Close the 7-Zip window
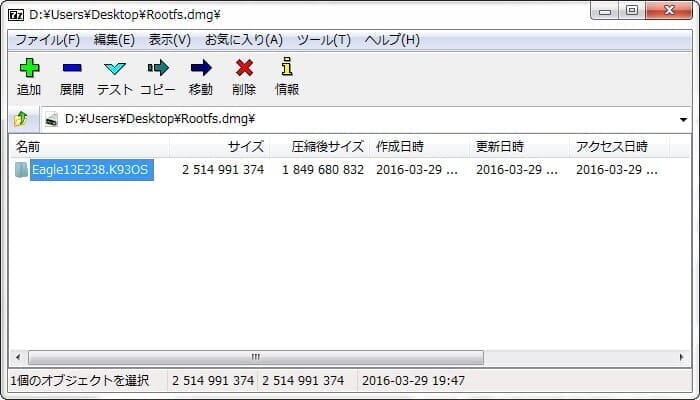700x400 pixels. tap(669, 11)
